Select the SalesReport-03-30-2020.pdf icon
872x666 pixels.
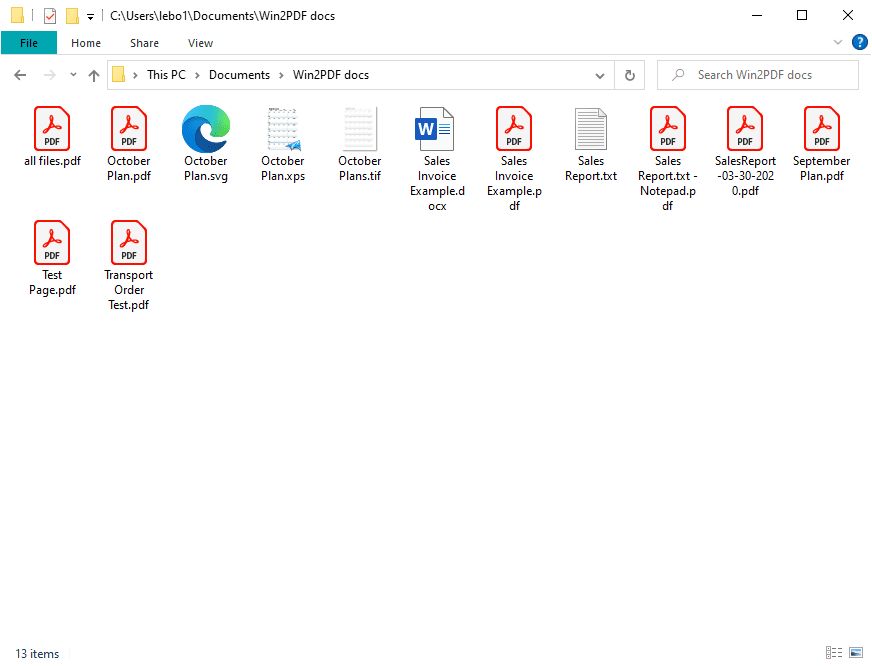(745, 128)
